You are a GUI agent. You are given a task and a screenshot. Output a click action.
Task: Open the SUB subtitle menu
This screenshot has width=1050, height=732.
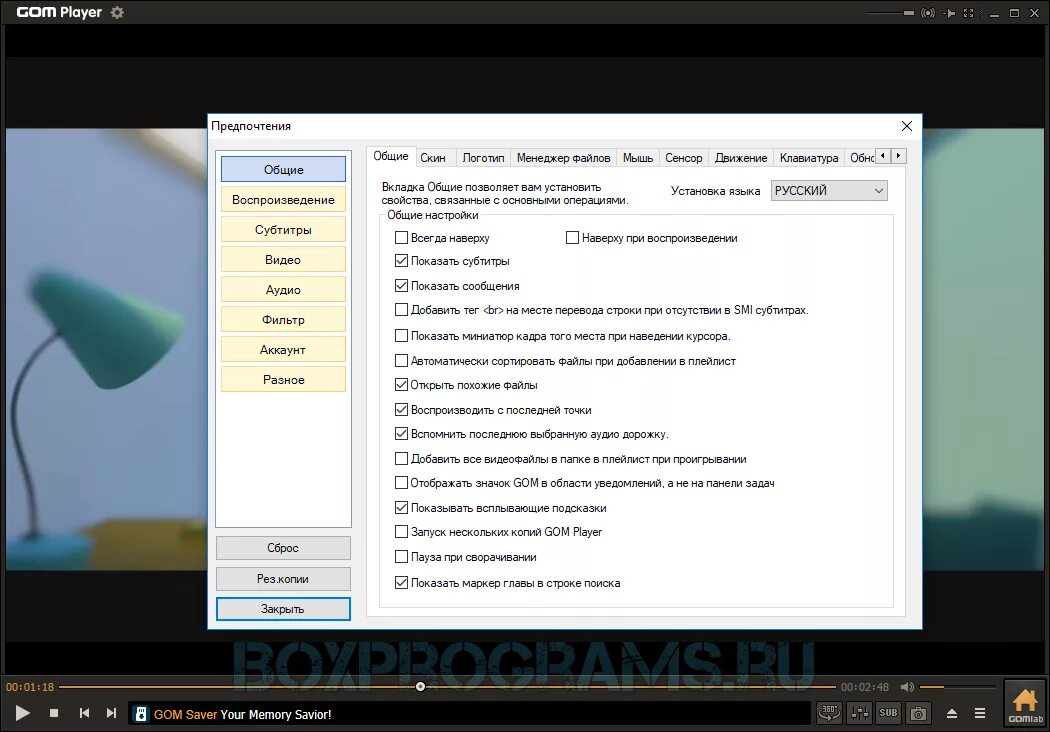[889, 713]
